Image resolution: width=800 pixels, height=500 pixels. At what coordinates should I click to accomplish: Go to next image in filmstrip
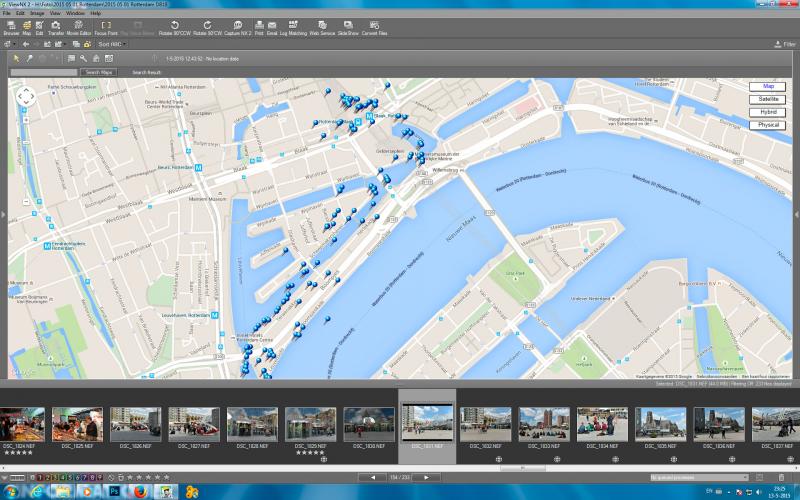coord(427,478)
